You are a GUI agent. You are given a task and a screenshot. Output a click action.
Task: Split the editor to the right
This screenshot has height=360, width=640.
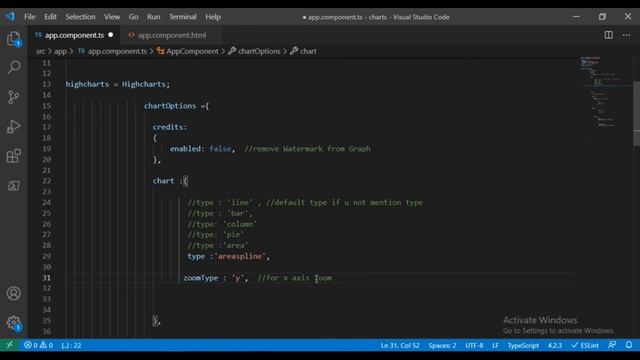coord(608,35)
